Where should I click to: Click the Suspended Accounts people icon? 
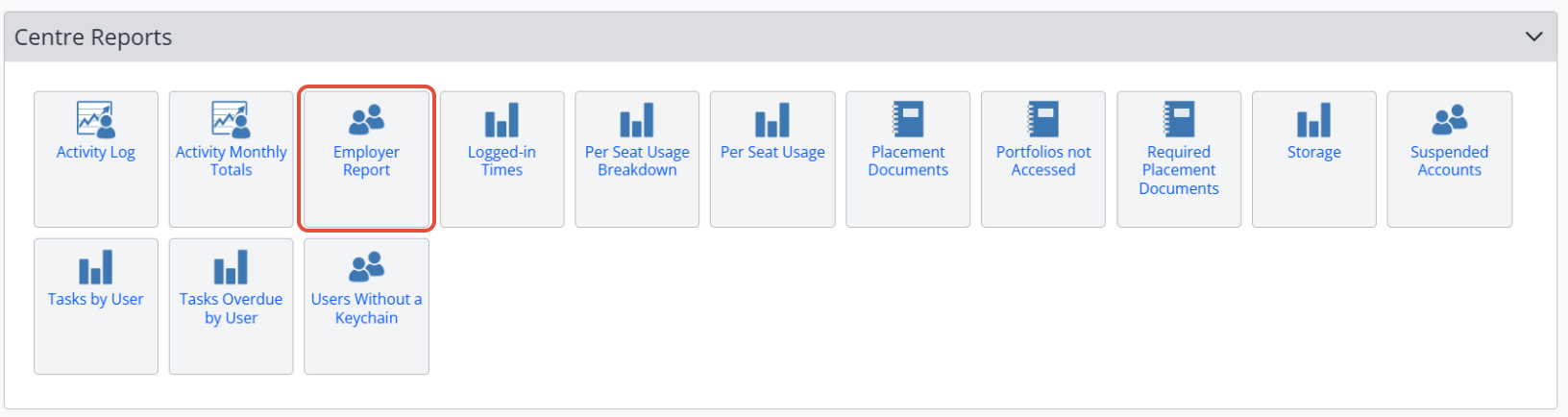[x=1449, y=120]
